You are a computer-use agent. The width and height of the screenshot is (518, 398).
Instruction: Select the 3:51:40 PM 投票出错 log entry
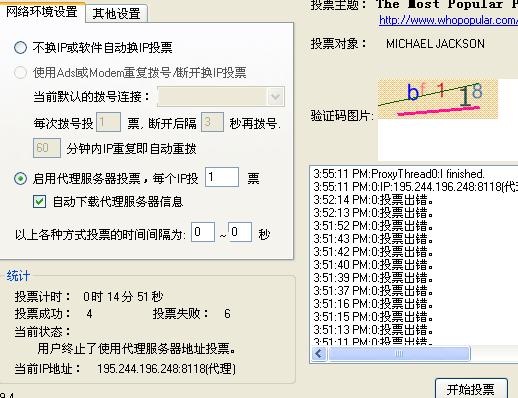(x=373, y=265)
